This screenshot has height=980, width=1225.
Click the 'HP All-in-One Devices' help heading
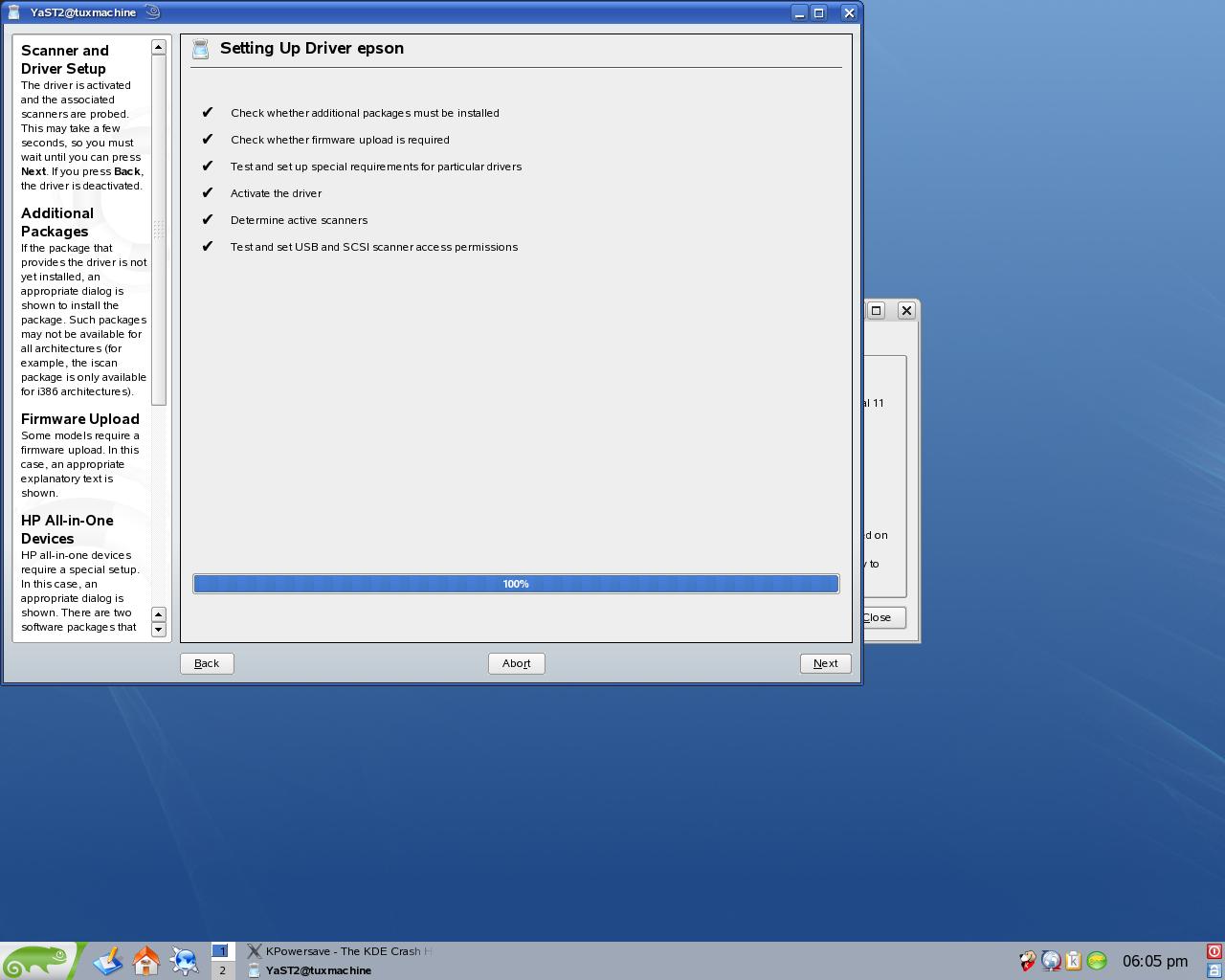point(67,529)
